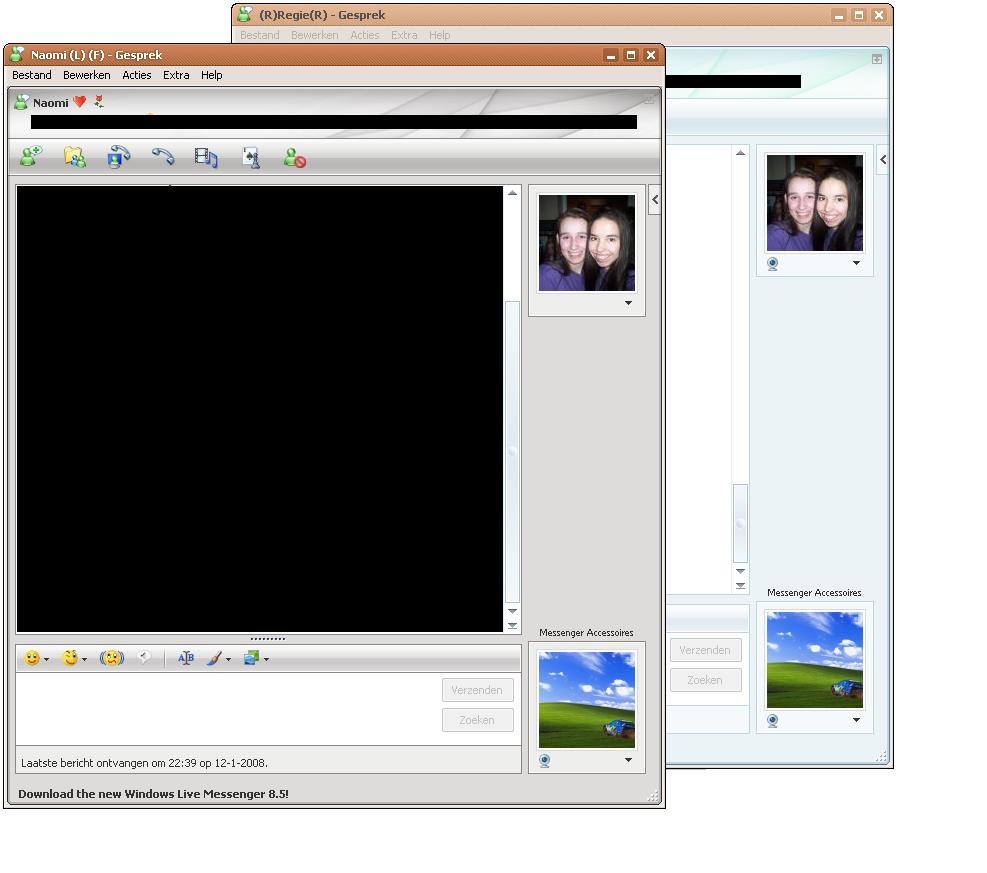This screenshot has width=987, height=873.
Task: Open the Acties menu in Naomi window
Action: pos(137,75)
